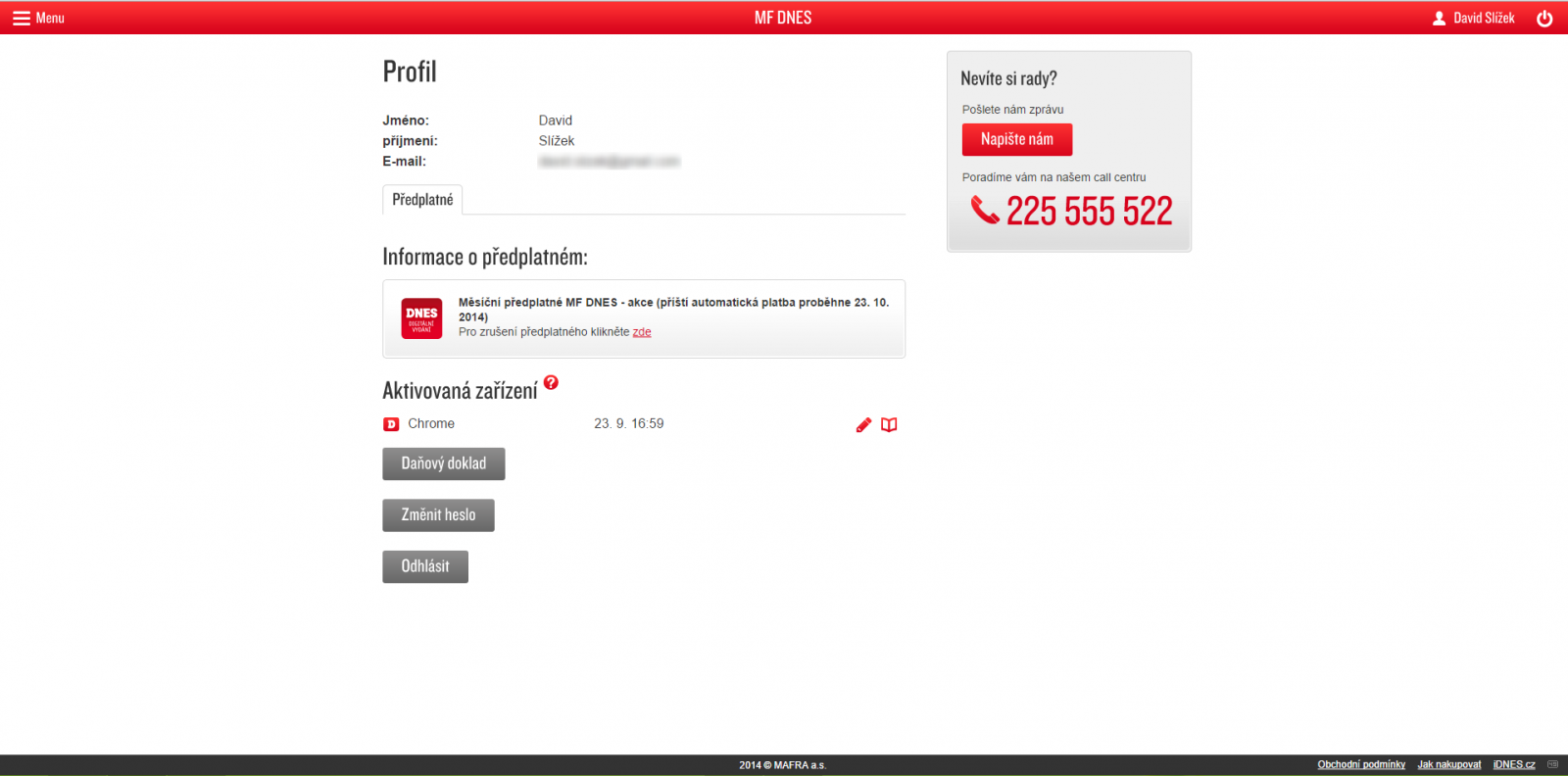Click the 'zde' cancellation link
Image resolution: width=1568 pixels, height=776 pixels.
click(642, 332)
